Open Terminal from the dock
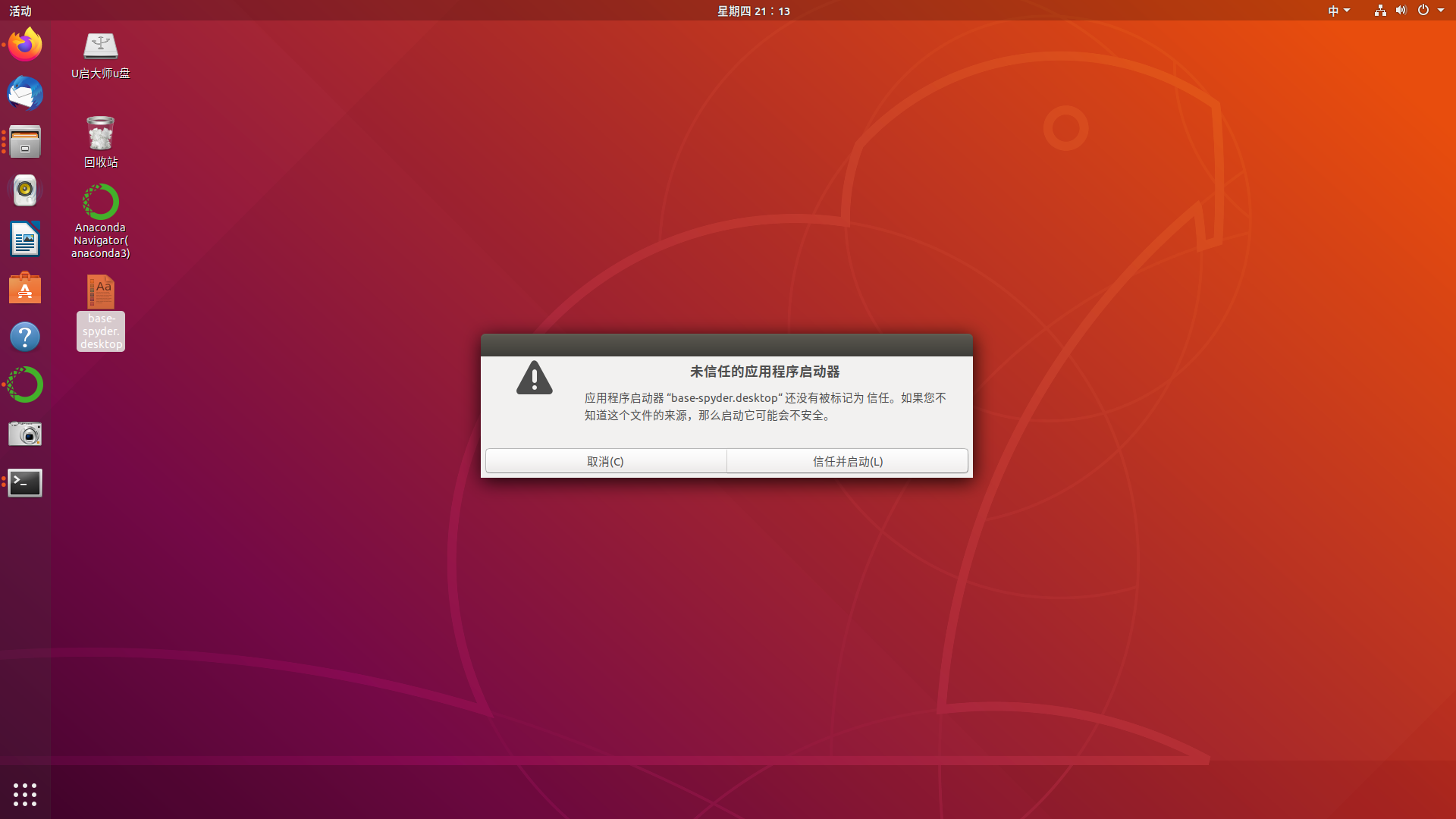Viewport: 1456px width, 819px height. pyautogui.click(x=25, y=482)
